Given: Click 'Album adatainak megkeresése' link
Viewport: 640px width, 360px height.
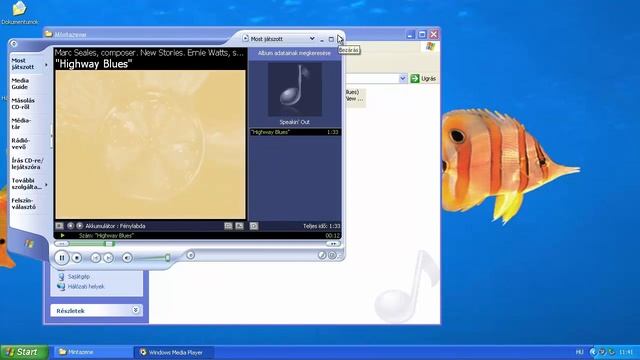Looking at the screenshot, I should 294,53.
